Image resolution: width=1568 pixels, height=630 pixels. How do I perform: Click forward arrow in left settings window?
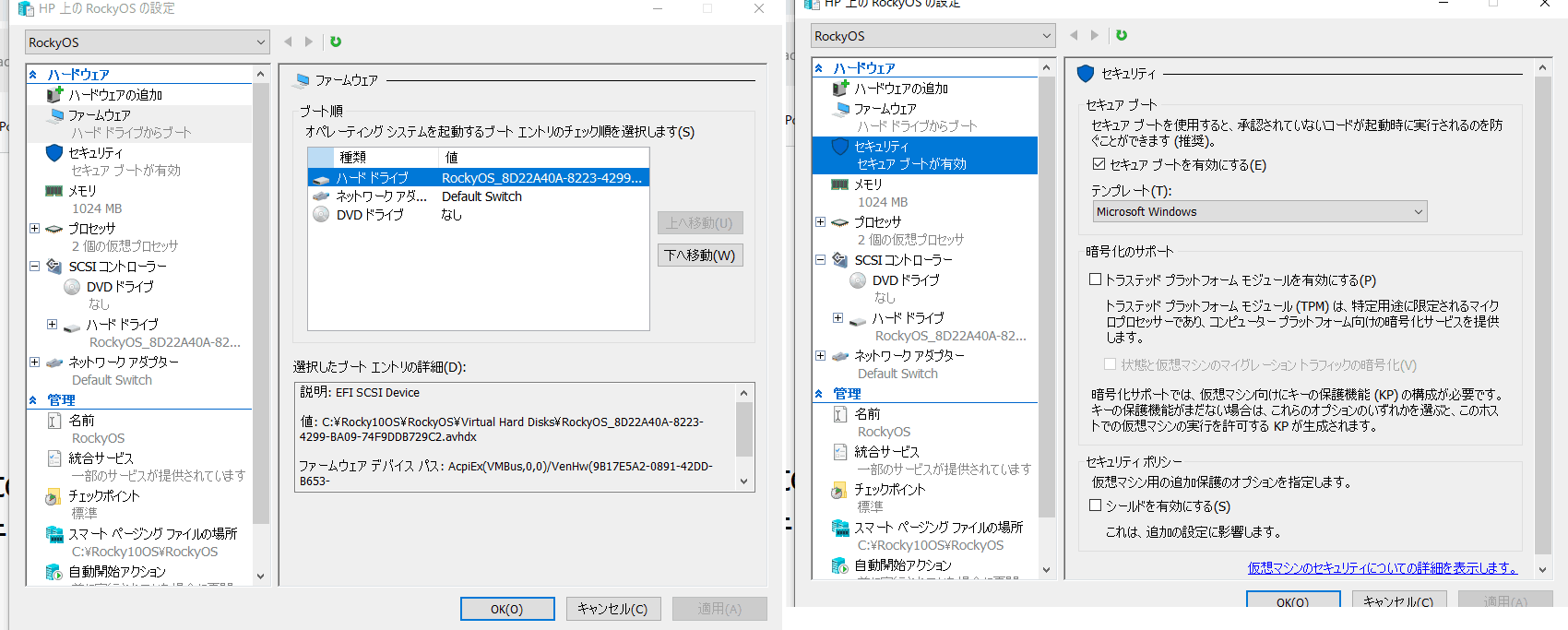[309, 42]
